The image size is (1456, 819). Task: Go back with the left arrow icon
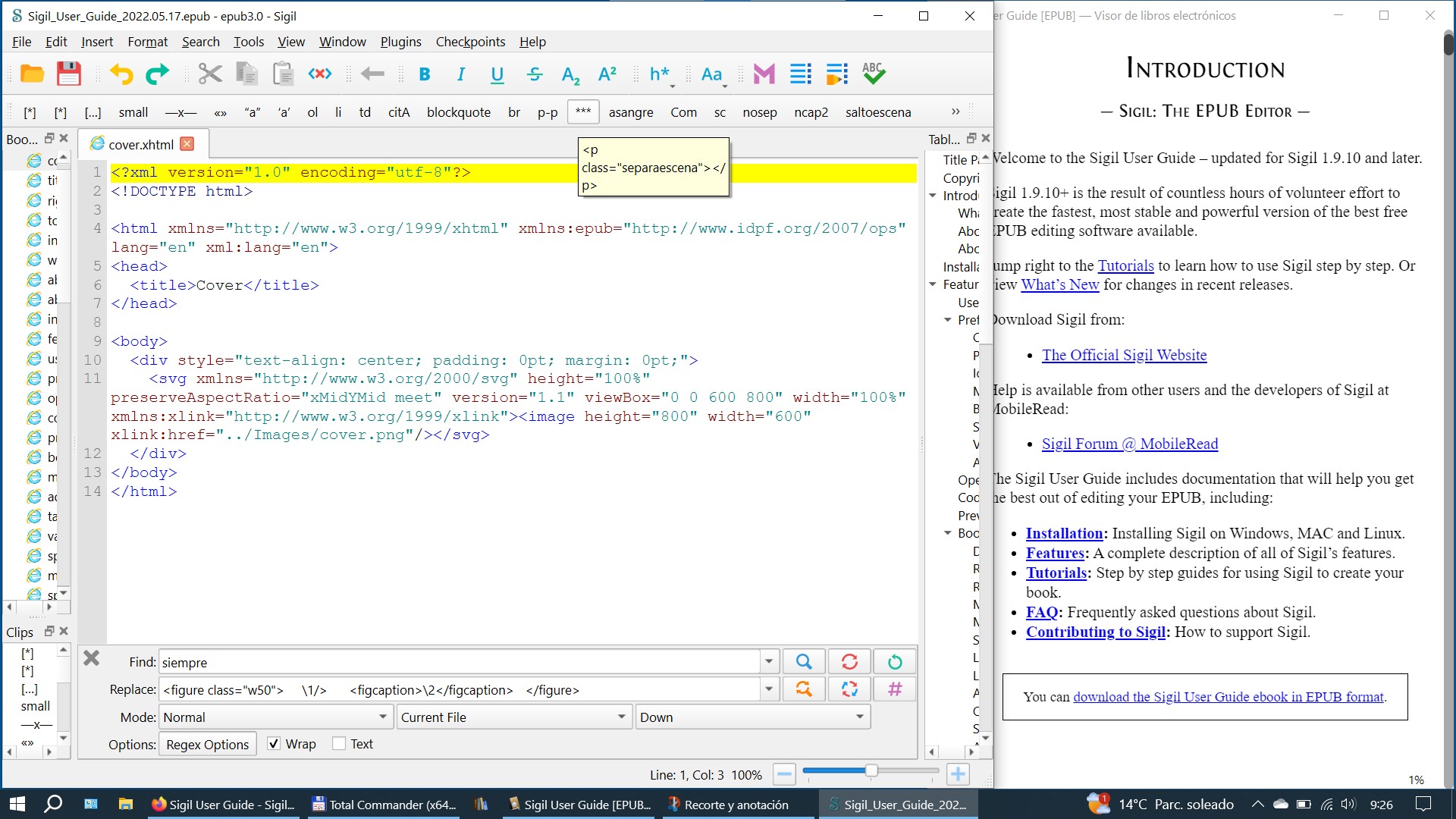(372, 74)
